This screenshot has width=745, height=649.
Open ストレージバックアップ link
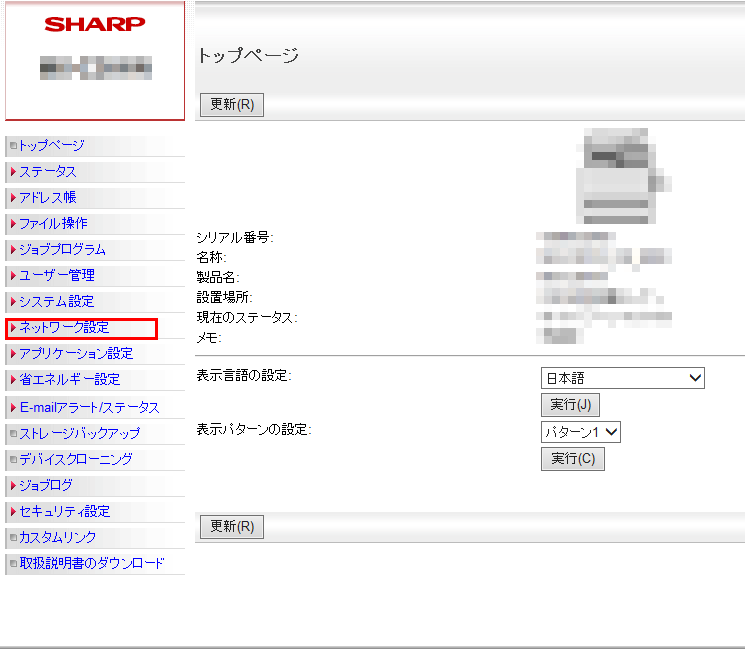point(80,433)
